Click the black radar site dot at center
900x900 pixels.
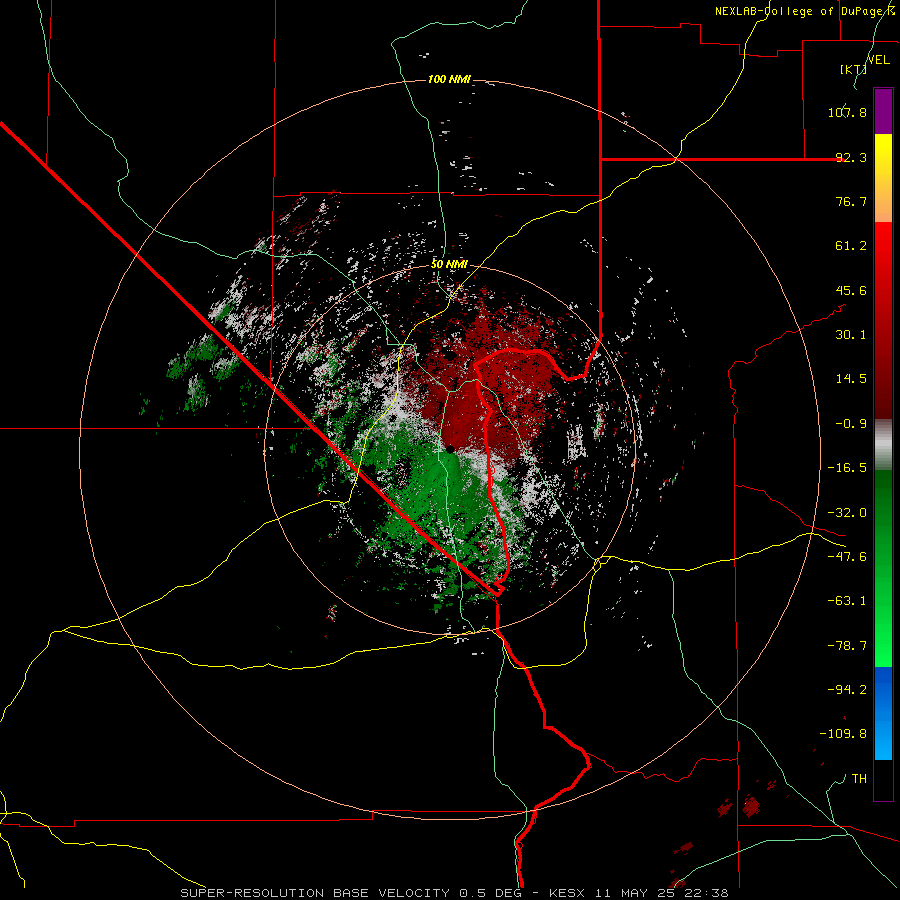[x=451, y=449]
